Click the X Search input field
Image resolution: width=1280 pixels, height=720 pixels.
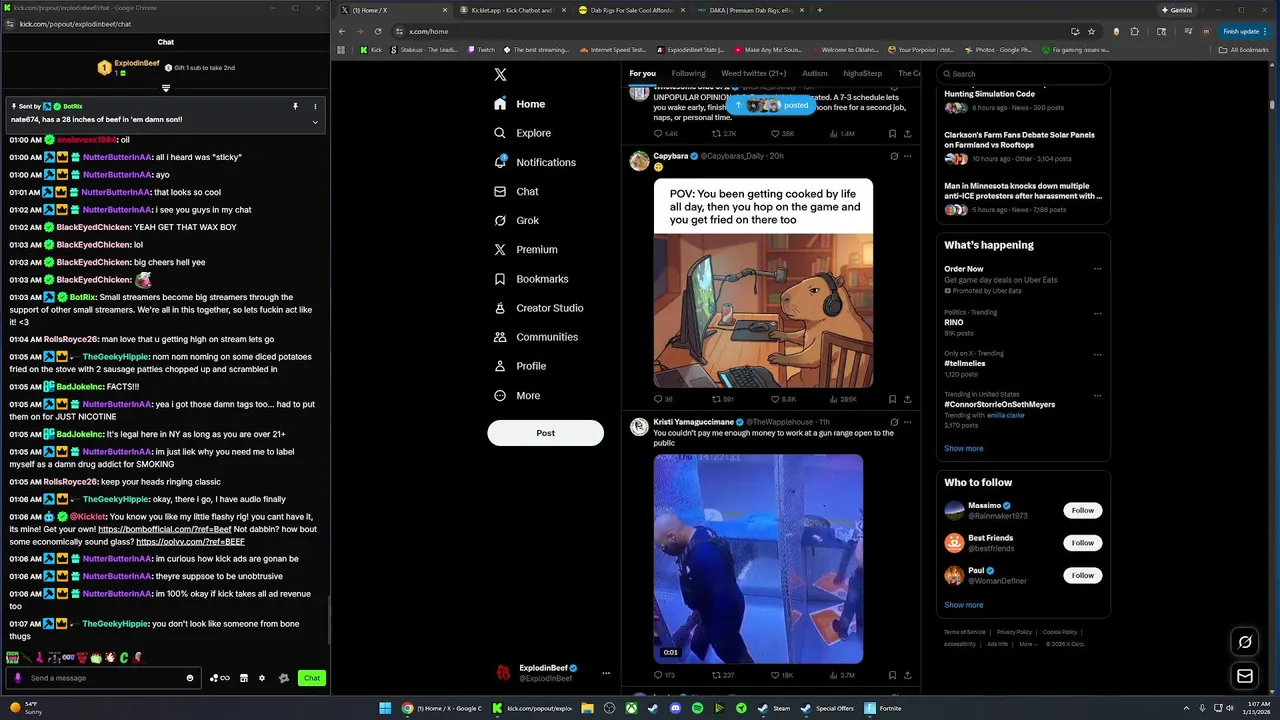[x=1023, y=73]
